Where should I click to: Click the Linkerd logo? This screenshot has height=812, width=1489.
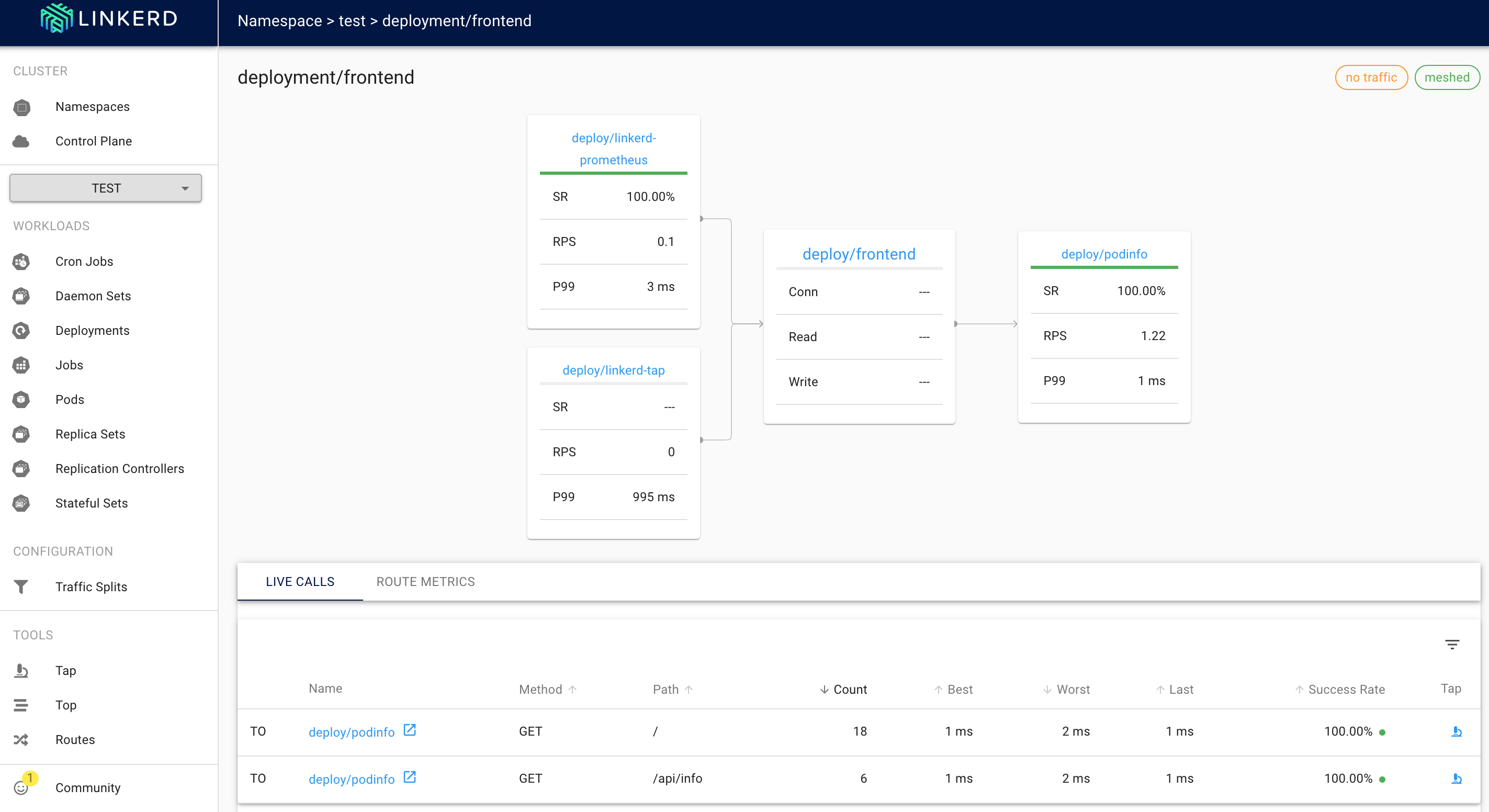pyautogui.click(x=109, y=18)
